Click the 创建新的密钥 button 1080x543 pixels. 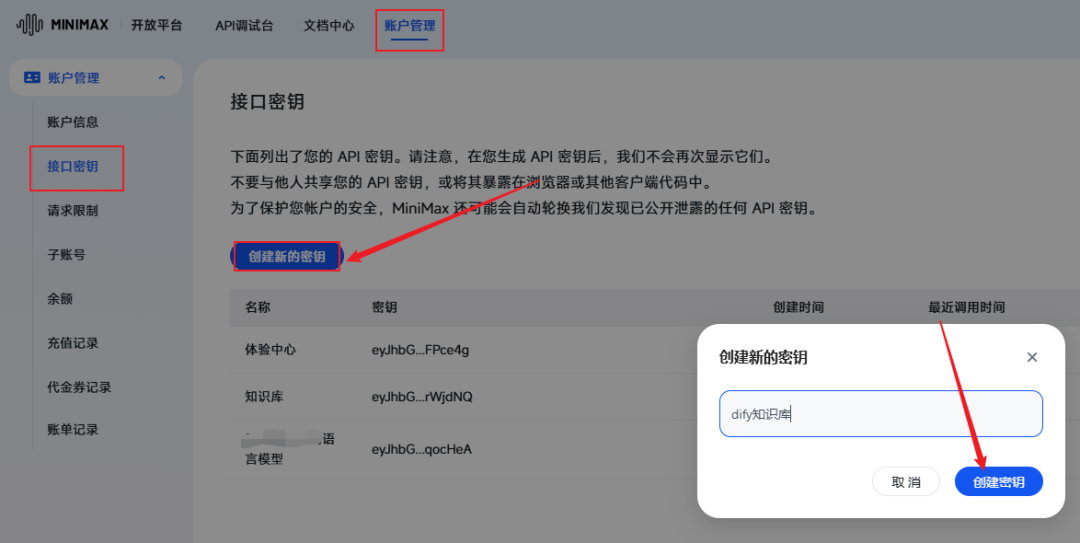[x=287, y=256]
